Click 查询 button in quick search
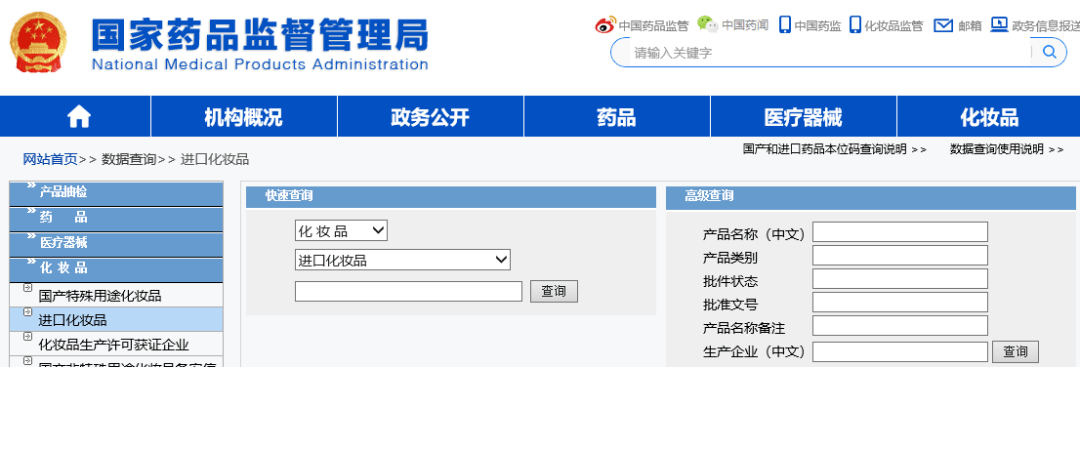The width and height of the screenshot is (1080, 449). pos(554,291)
